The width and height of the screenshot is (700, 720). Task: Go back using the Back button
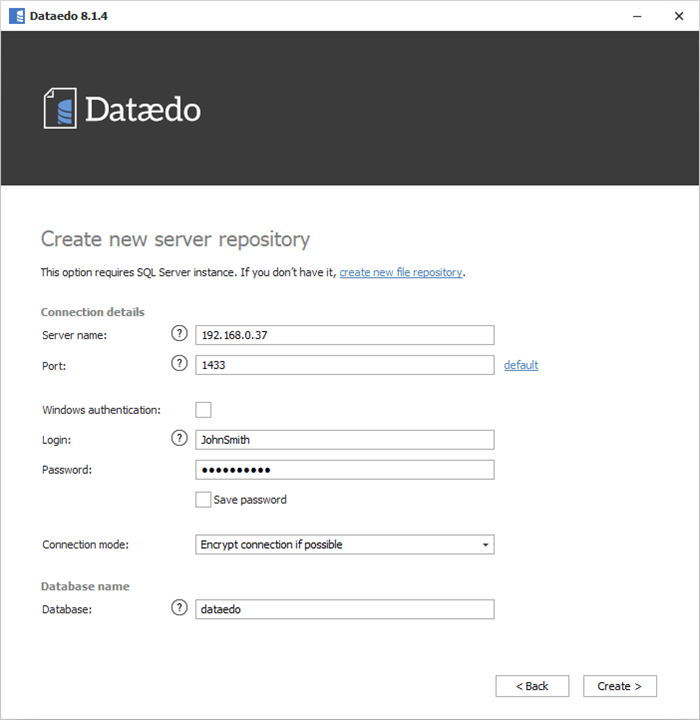click(532, 686)
